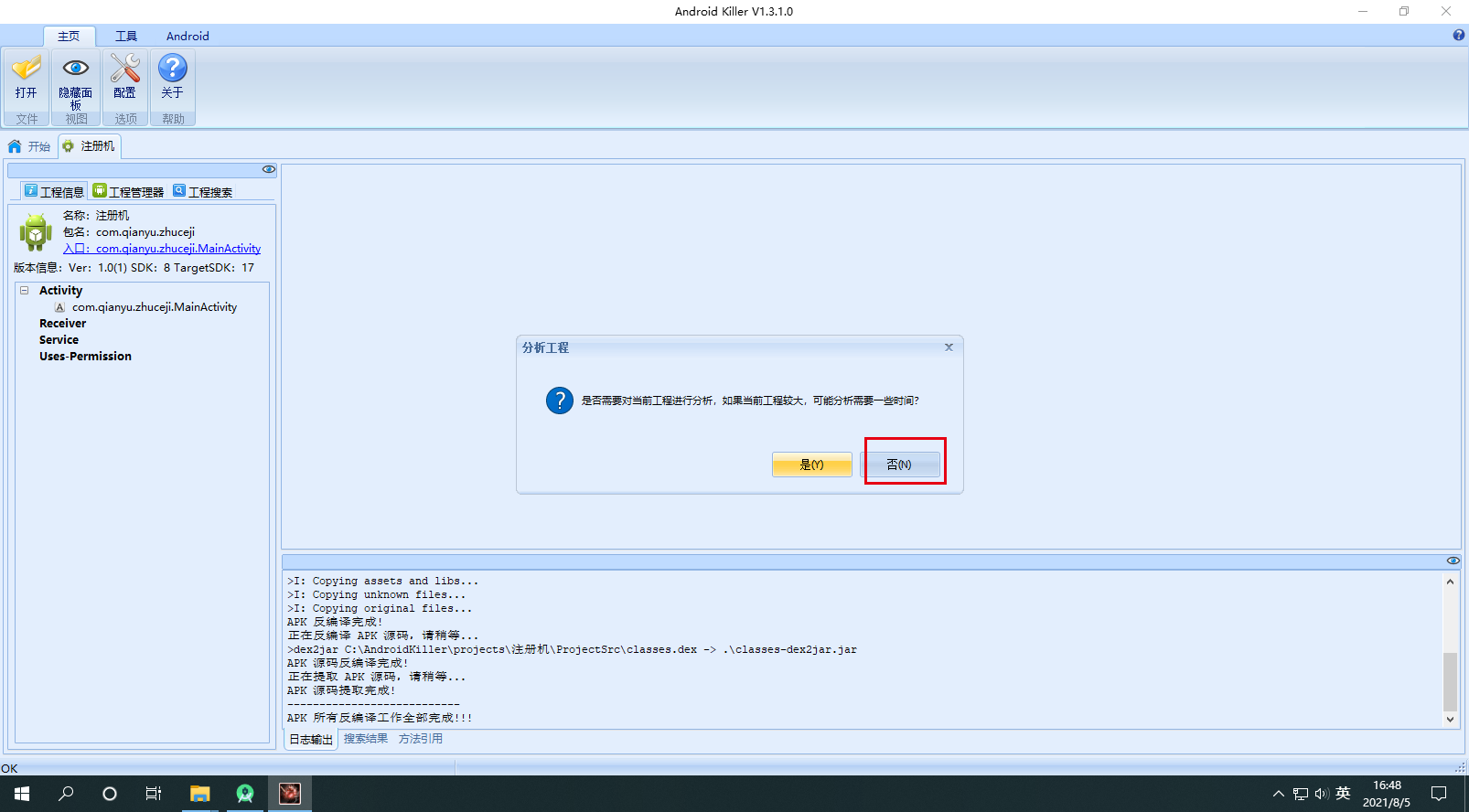This screenshot has height=812, width=1469.
Task: Switch to 日志输出 log tab
Action: 311,740
